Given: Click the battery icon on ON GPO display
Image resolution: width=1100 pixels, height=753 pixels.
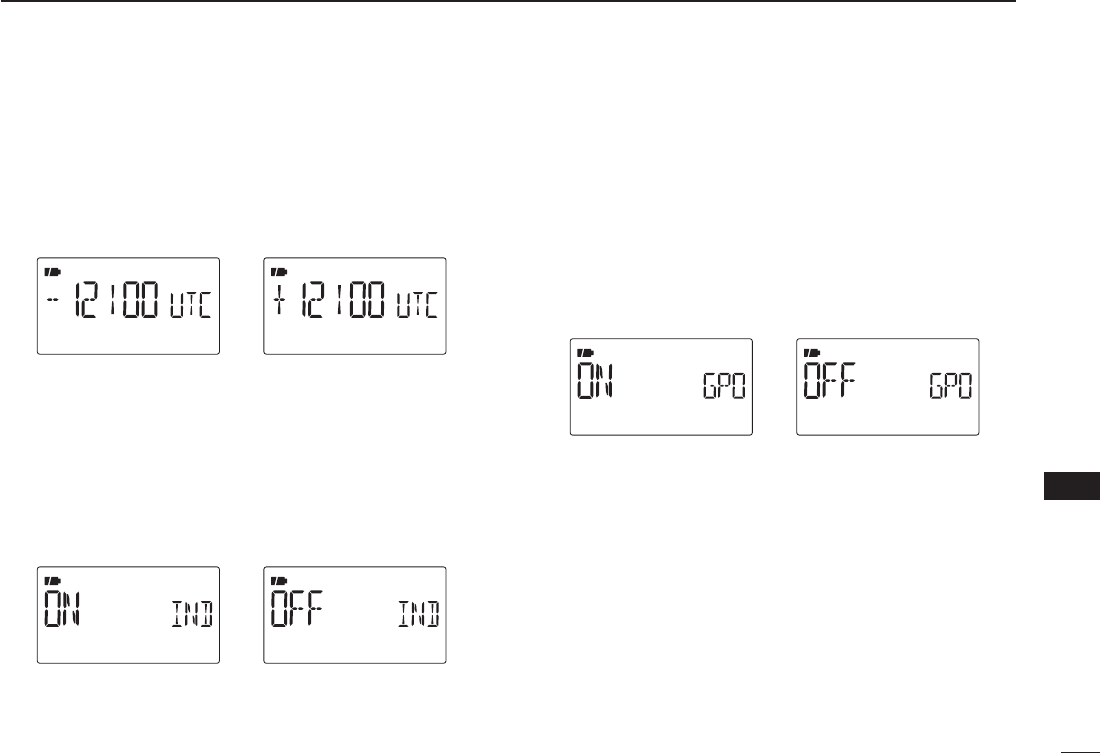Looking at the screenshot, I should tap(586, 352).
